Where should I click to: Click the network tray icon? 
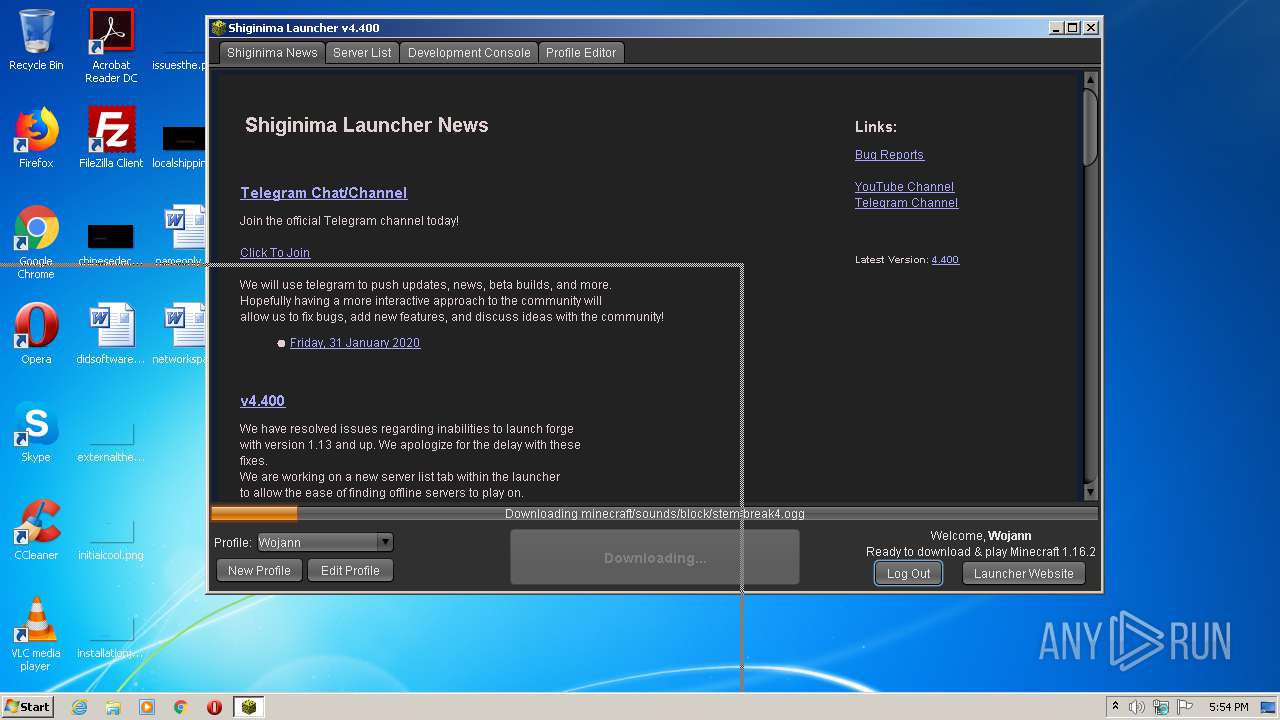tap(1161, 707)
